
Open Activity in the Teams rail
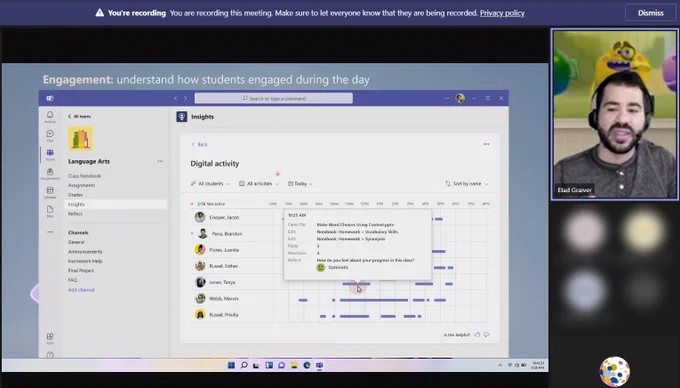[50, 117]
